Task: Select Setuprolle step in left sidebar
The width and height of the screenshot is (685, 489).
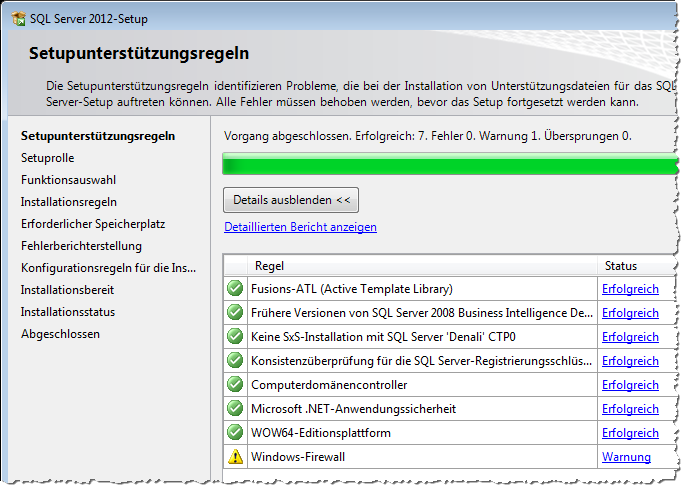Action: coord(48,158)
